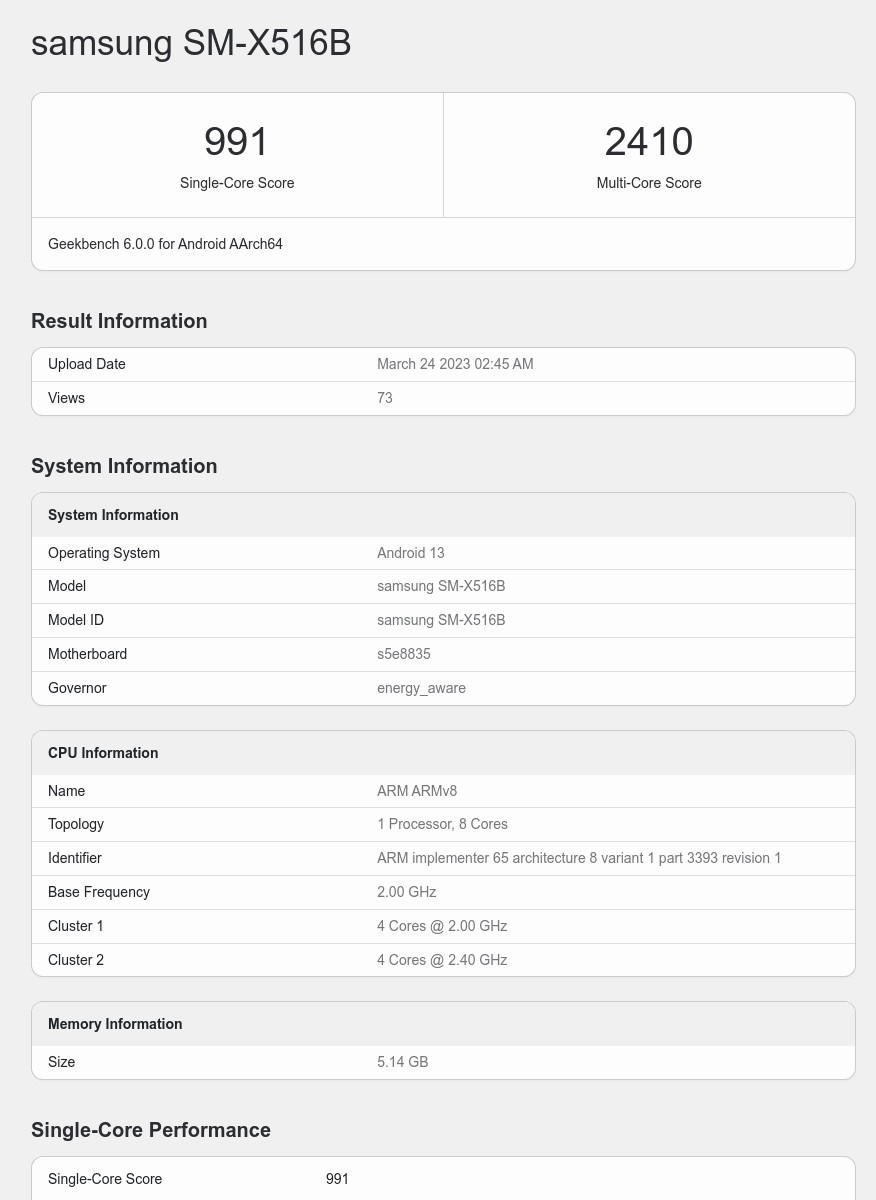The width and height of the screenshot is (876, 1200).
Task: Select the upload date March 24 2023 value
Action: [455, 364]
